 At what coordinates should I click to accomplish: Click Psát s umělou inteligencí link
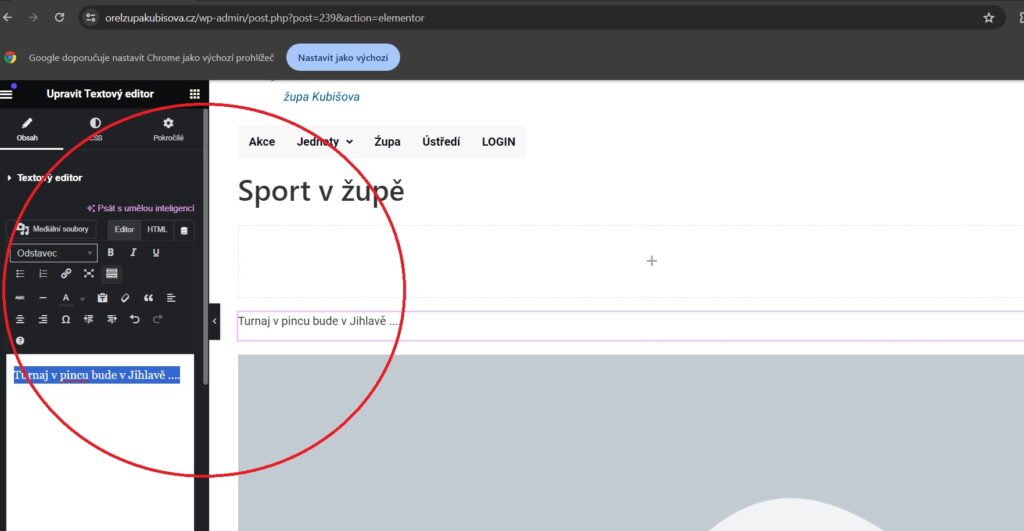(140, 208)
